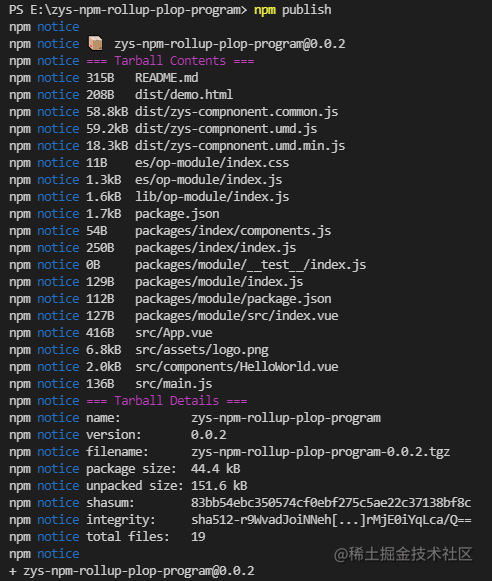Click 'dist/zys-compnonent.common.js' entry
492x581 pixels.
tap(236, 112)
